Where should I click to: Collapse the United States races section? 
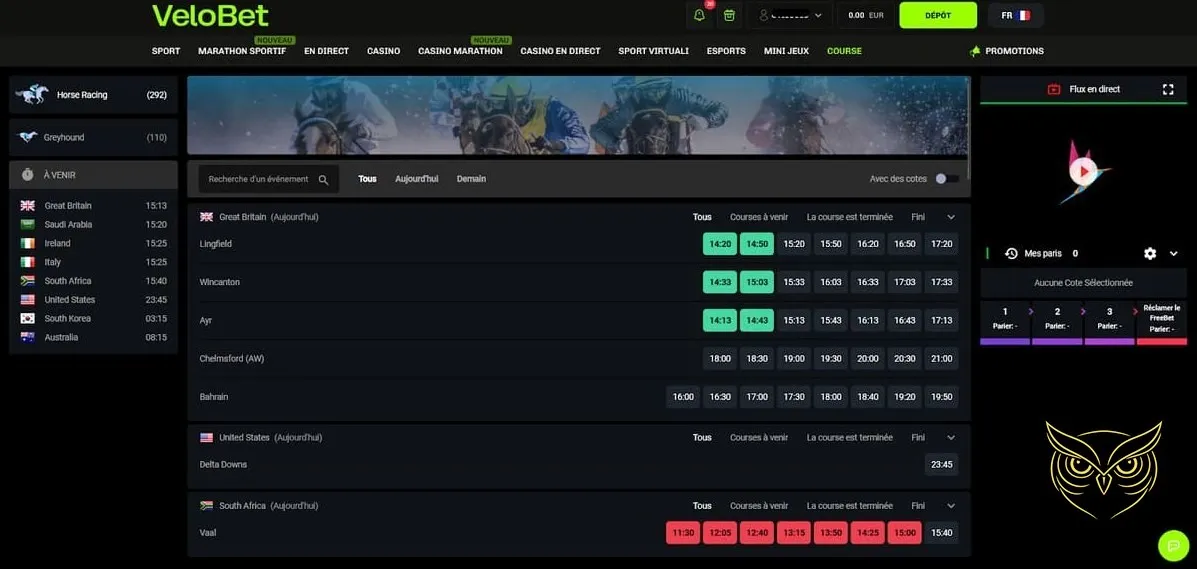(951, 438)
